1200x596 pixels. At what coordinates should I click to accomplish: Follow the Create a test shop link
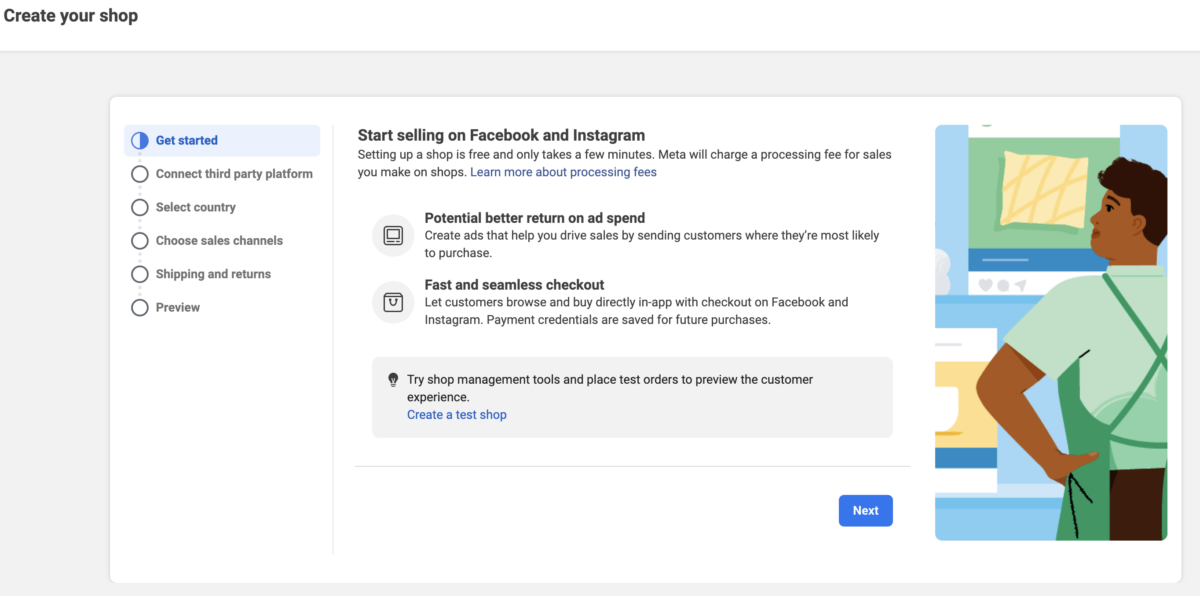[457, 415]
